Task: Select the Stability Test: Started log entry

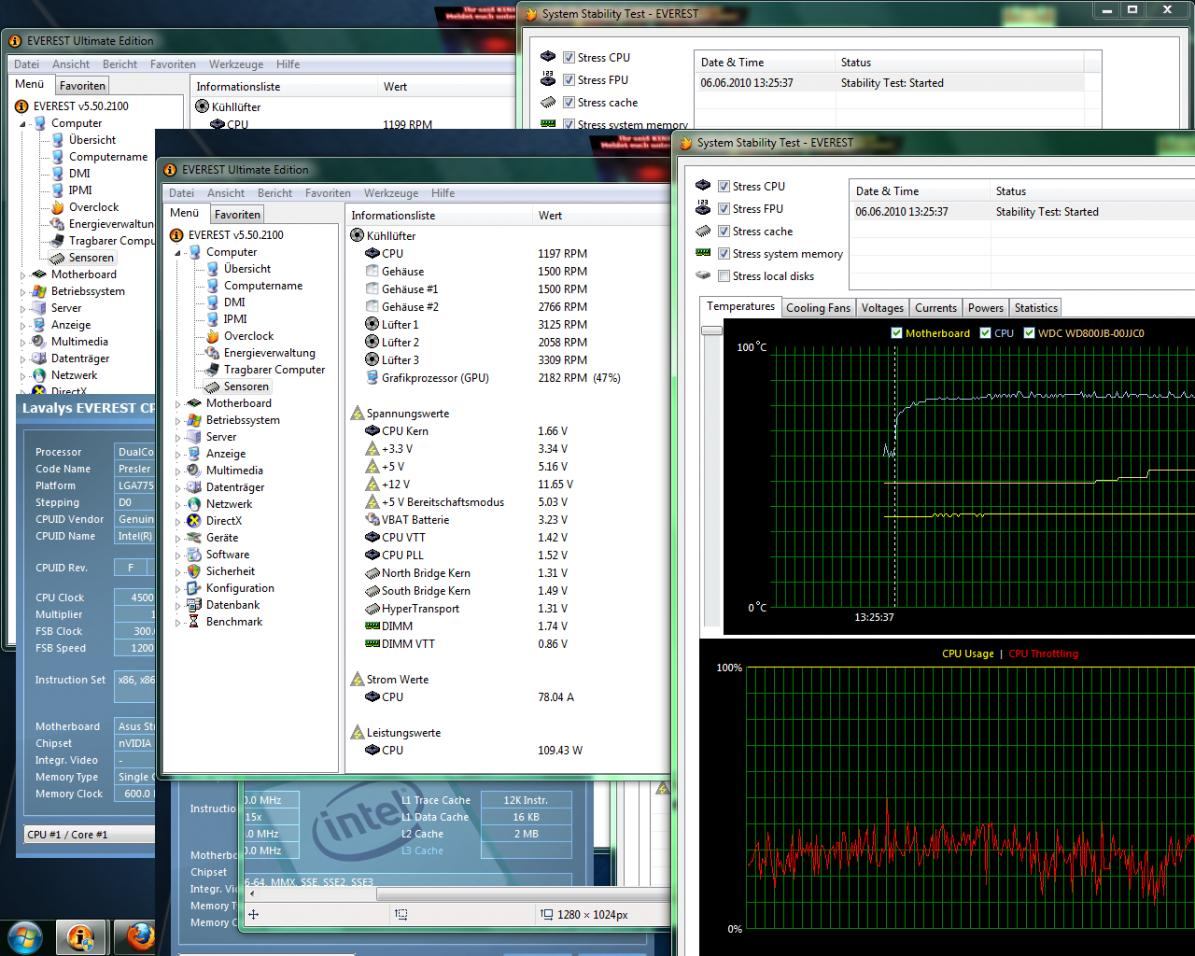Action: 1021,212
